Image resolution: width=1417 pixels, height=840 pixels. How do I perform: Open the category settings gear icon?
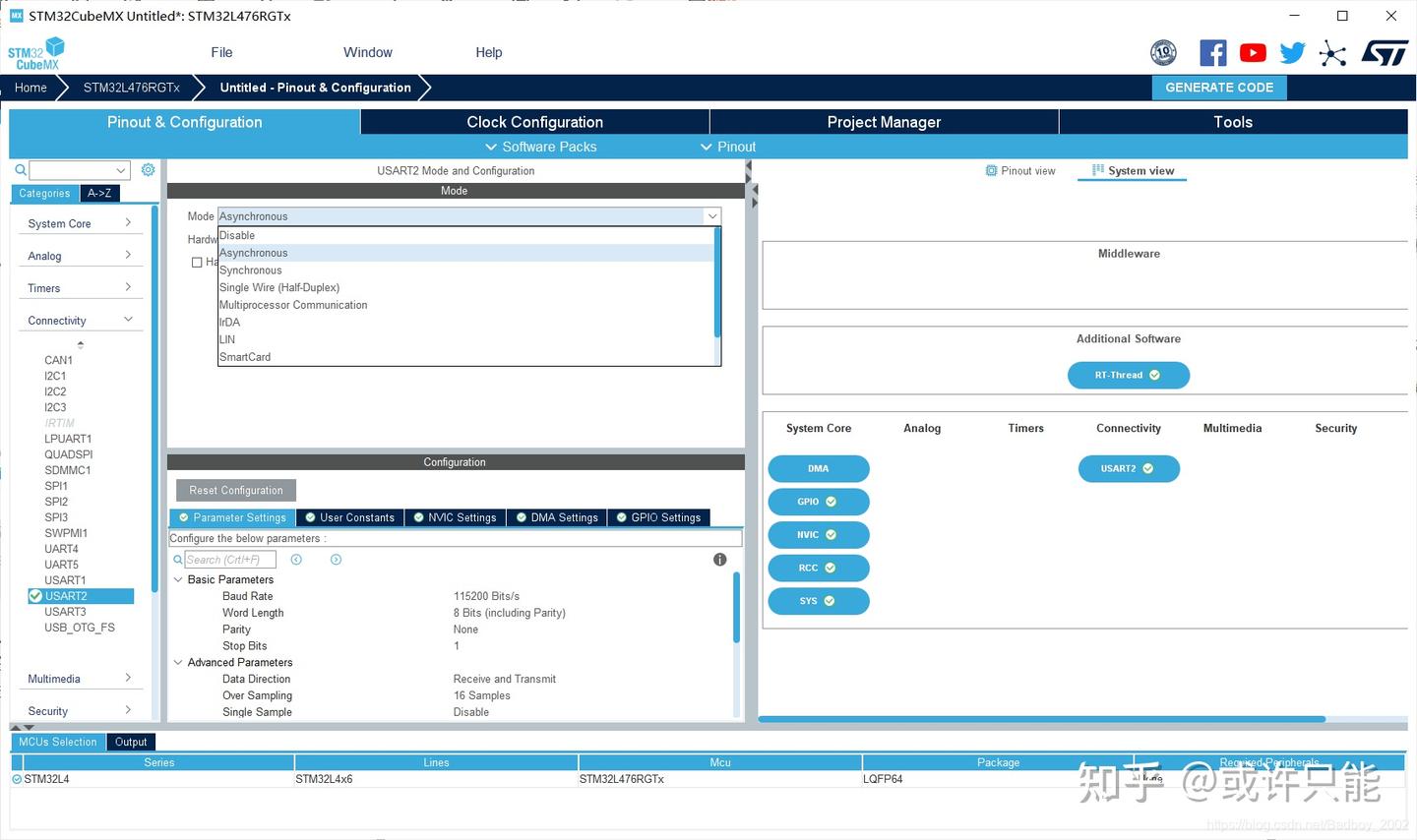(x=148, y=170)
